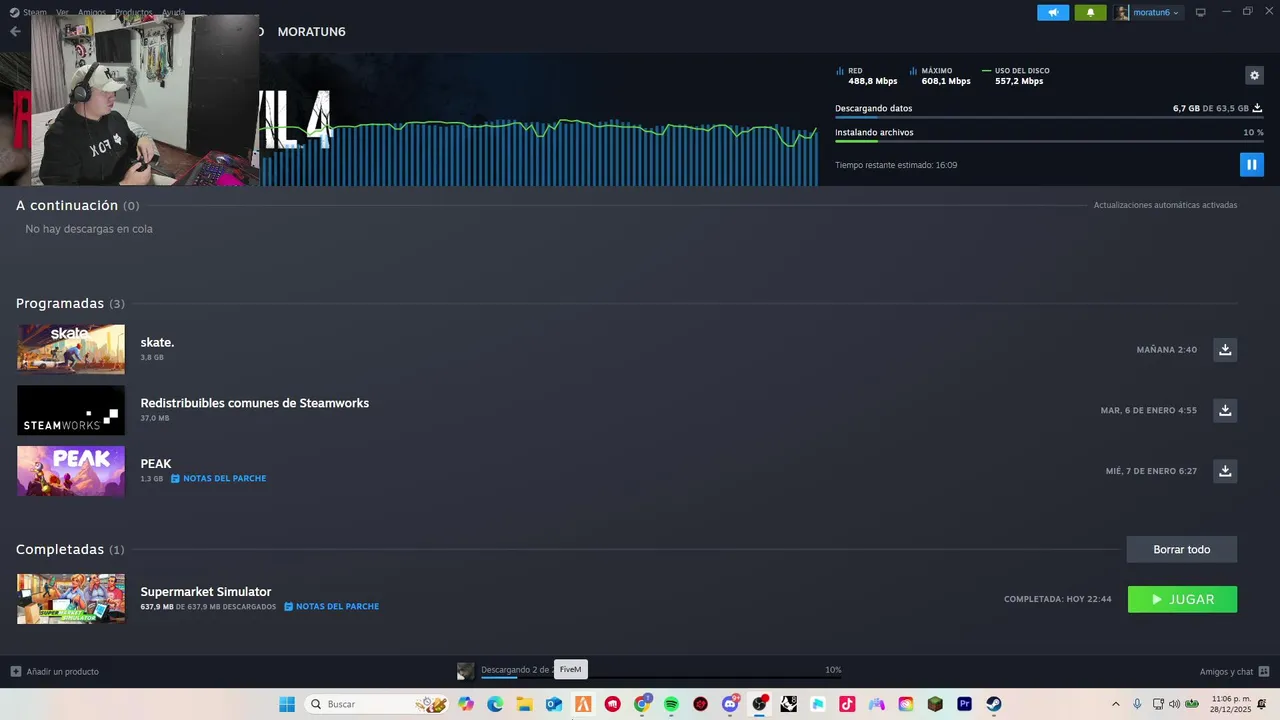Click the Descargando datos progress bar
The height and width of the screenshot is (720, 1280).
tap(1049, 117)
